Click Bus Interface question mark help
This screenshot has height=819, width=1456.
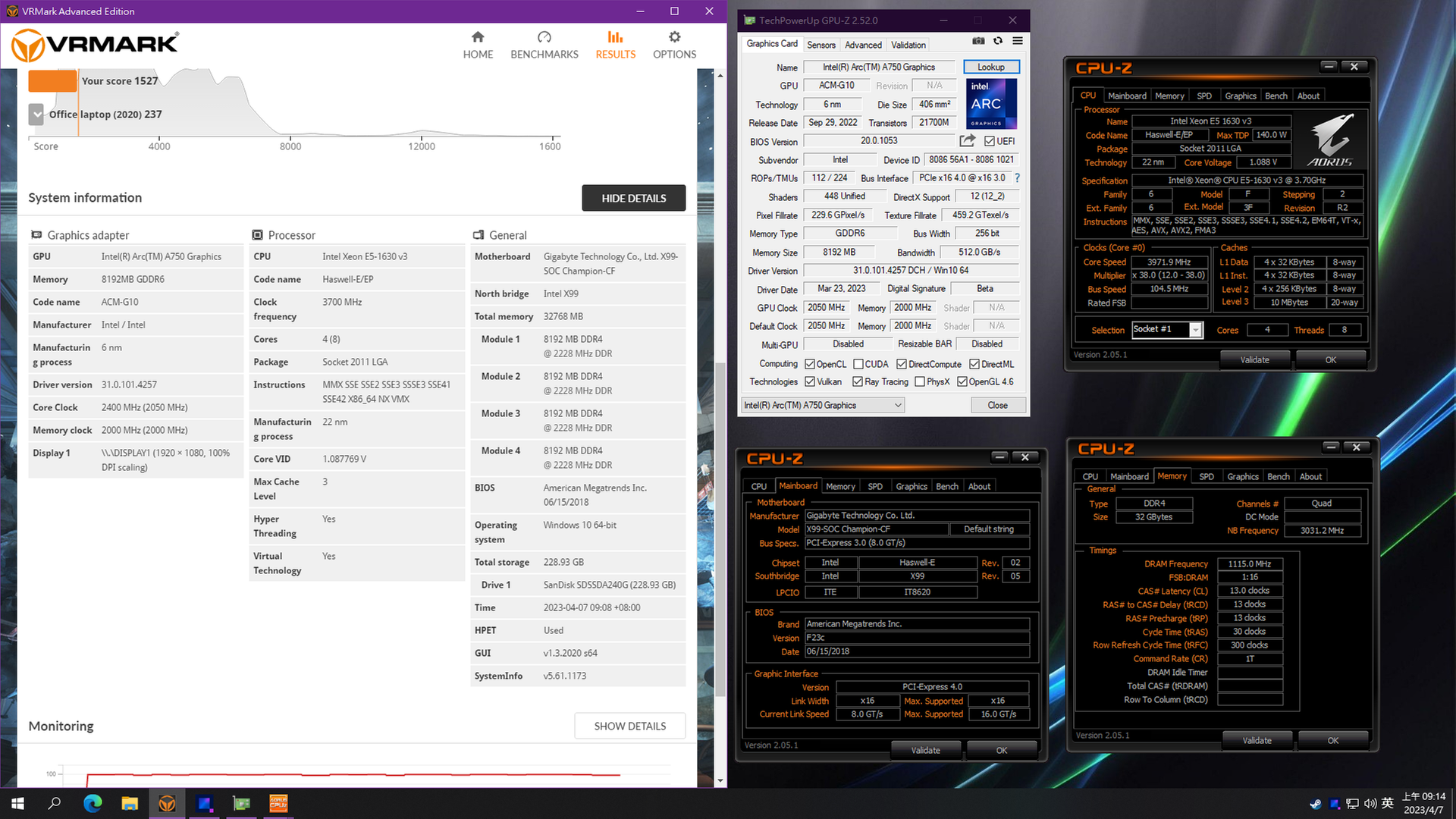(1017, 178)
